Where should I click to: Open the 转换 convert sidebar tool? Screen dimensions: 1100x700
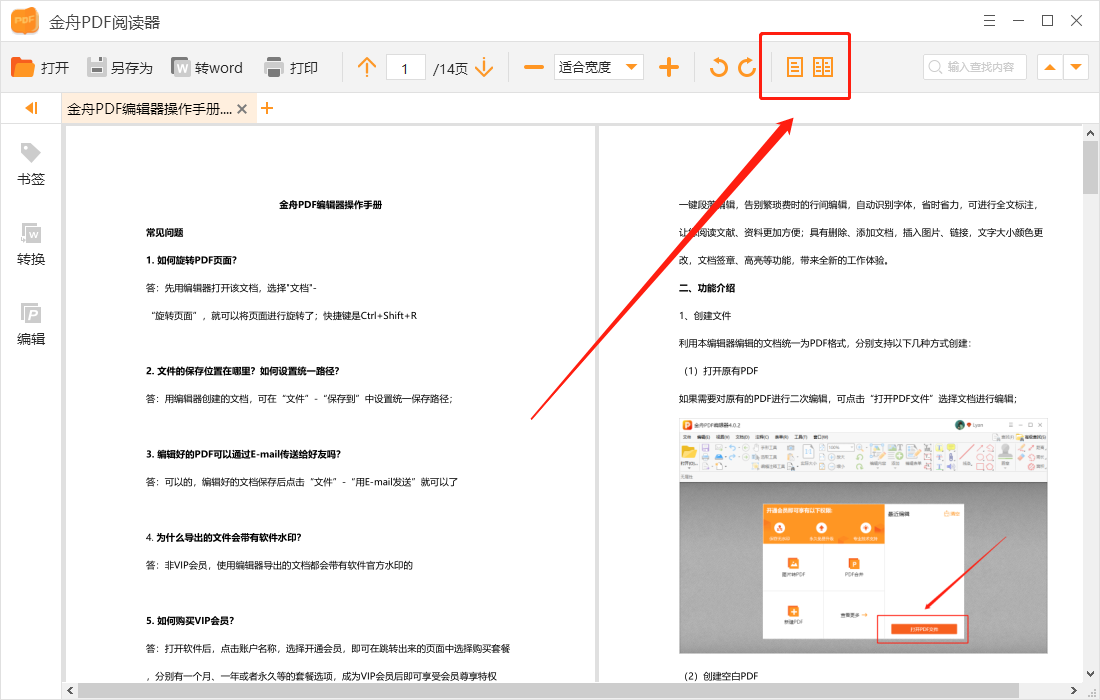(x=31, y=245)
